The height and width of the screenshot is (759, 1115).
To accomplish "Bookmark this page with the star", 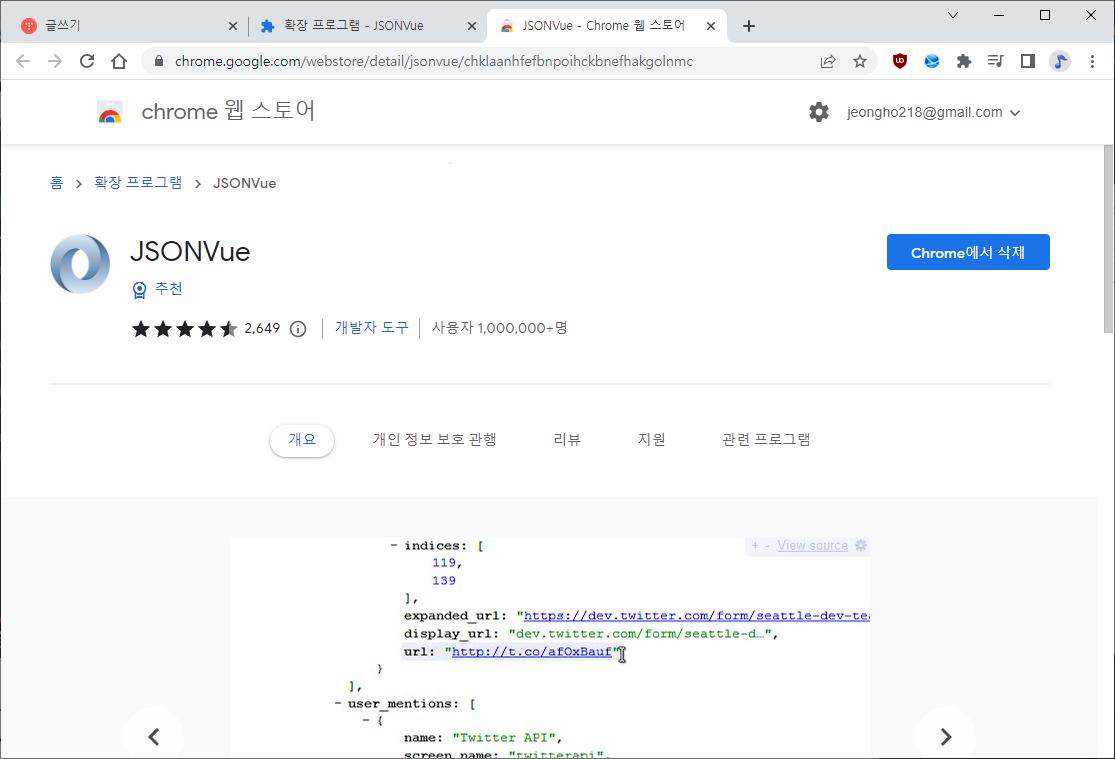I will tap(860, 61).
